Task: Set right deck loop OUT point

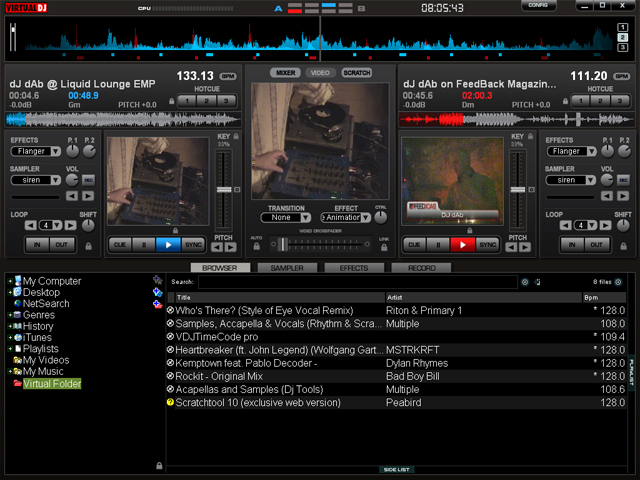Action: [x=596, y=245]
